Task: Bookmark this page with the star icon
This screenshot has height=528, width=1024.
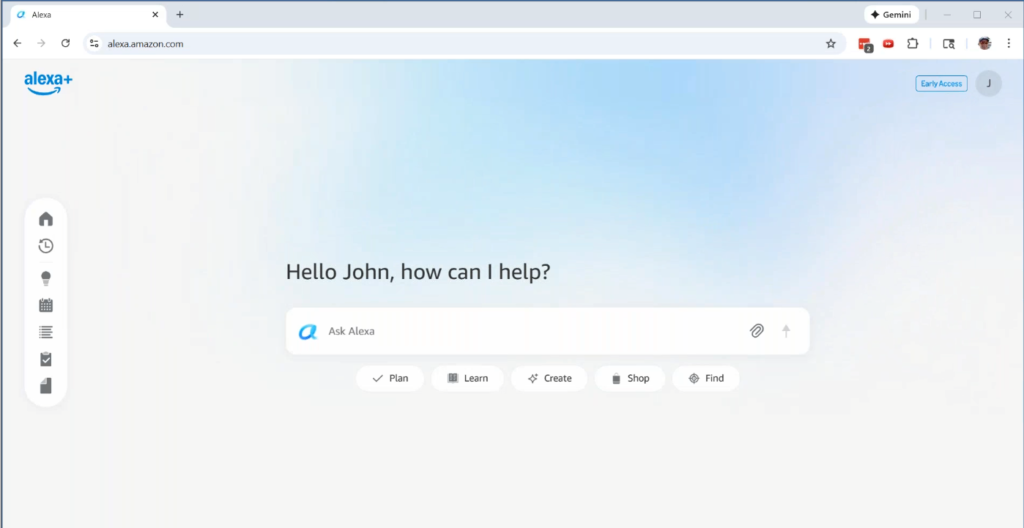Action: click(830, 43)
